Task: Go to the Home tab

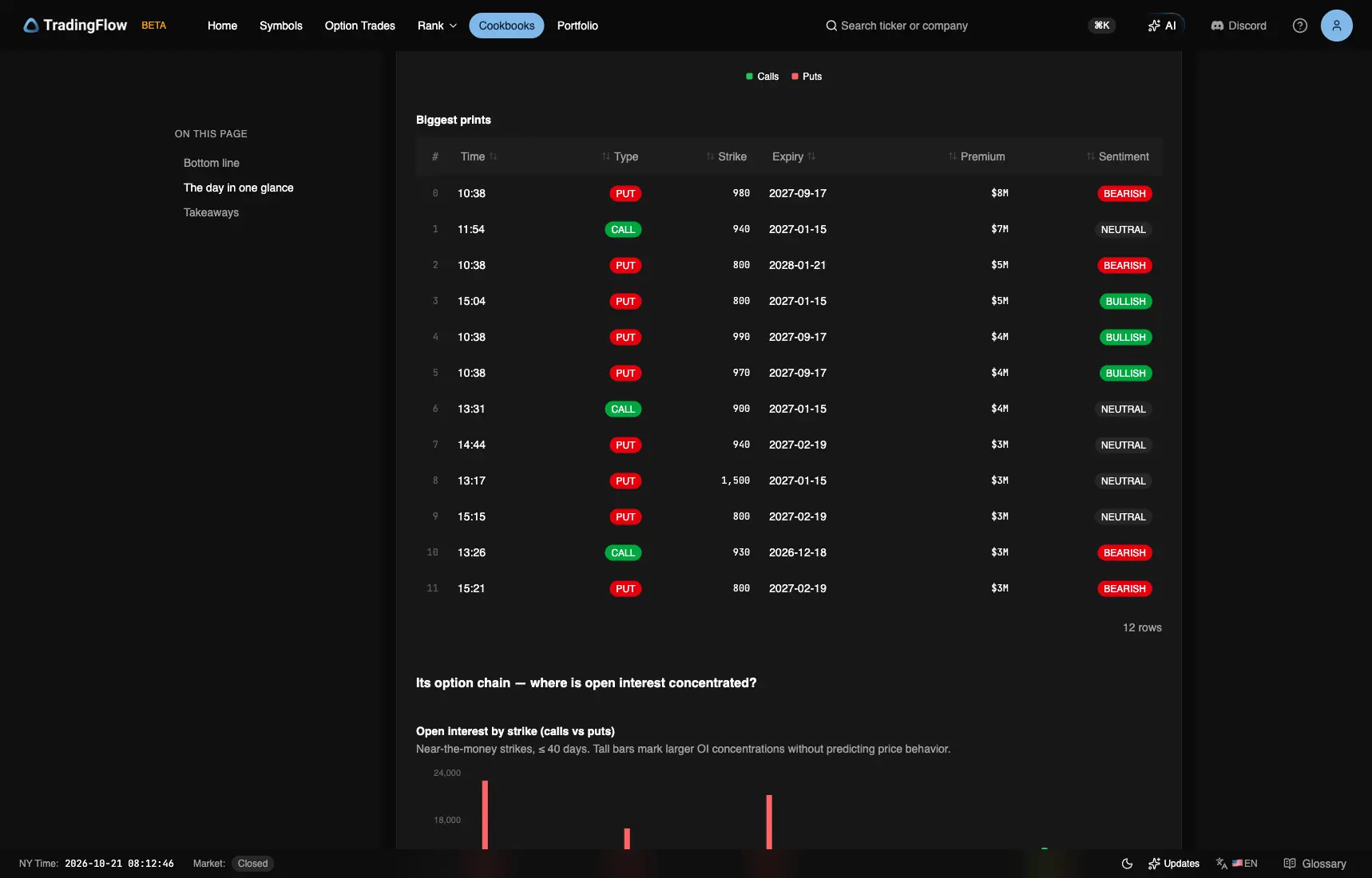Action: coord(223,26)
